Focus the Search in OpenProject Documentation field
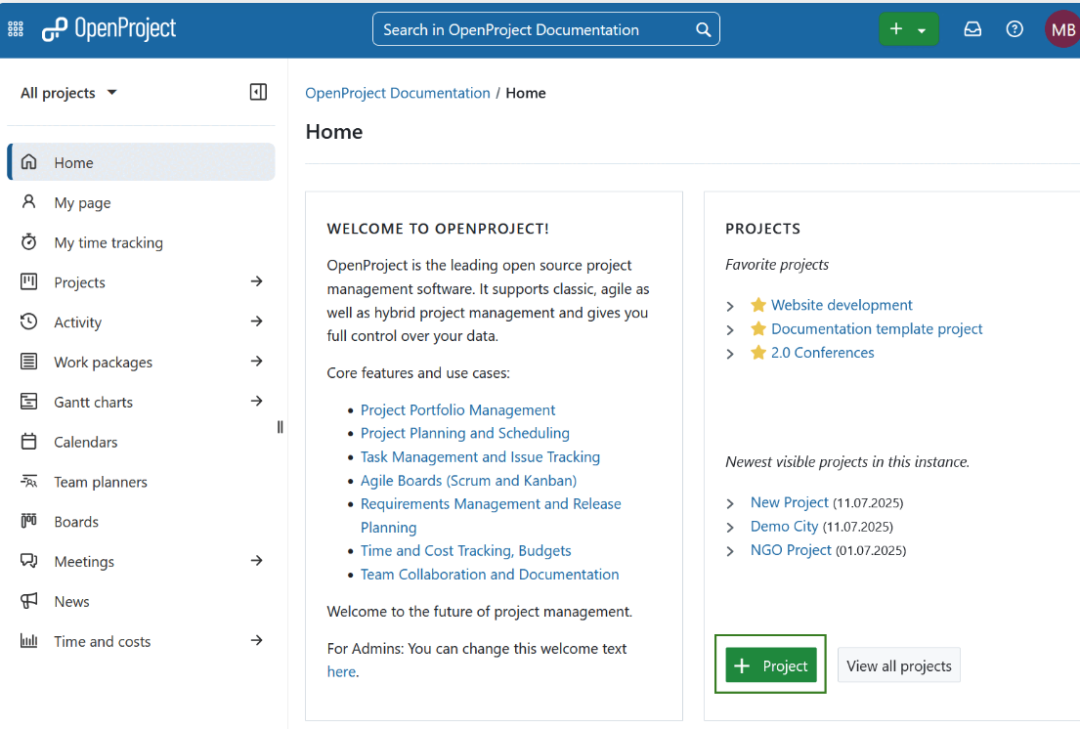Viewport: 1080px width, 729px height. tap(546, 30)
